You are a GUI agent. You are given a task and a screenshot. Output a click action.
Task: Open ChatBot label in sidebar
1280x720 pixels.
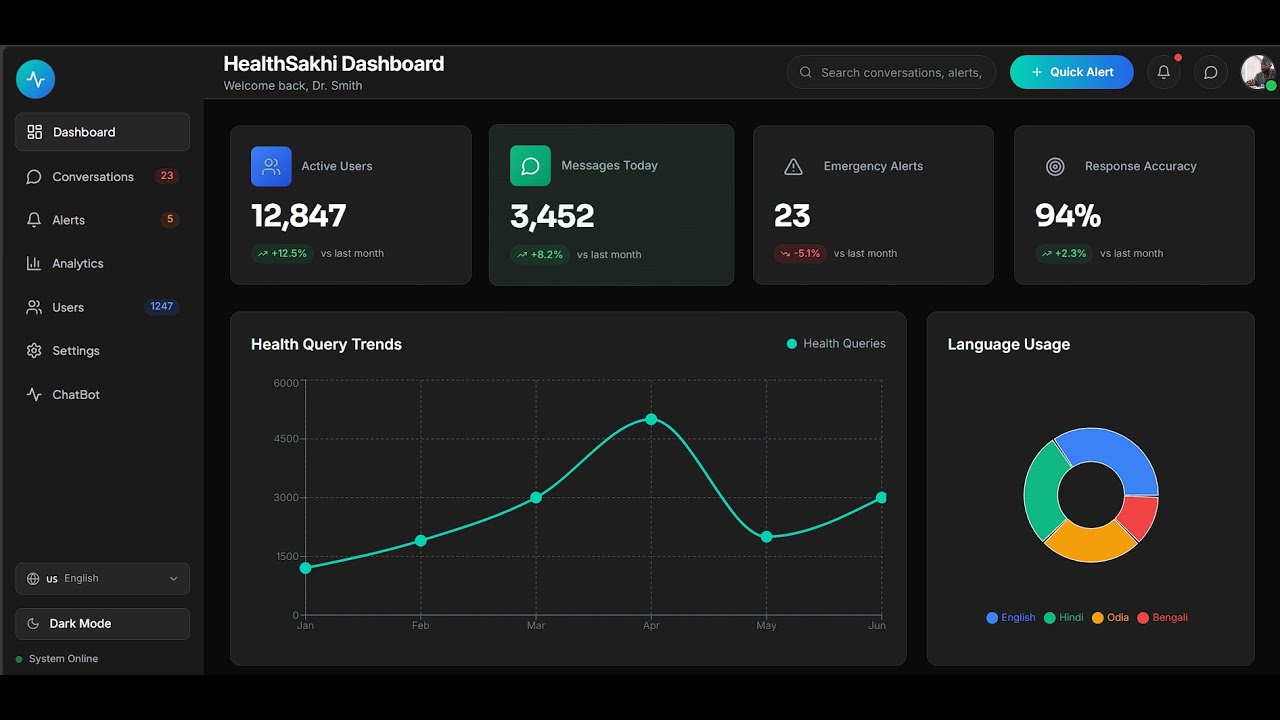tap(76, 395)
